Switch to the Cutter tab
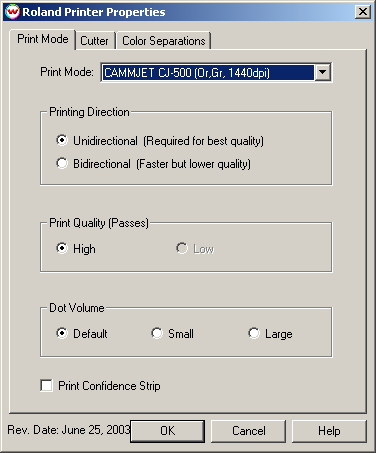The height and width of the screenshot is (453, 376). coord(95,41)
